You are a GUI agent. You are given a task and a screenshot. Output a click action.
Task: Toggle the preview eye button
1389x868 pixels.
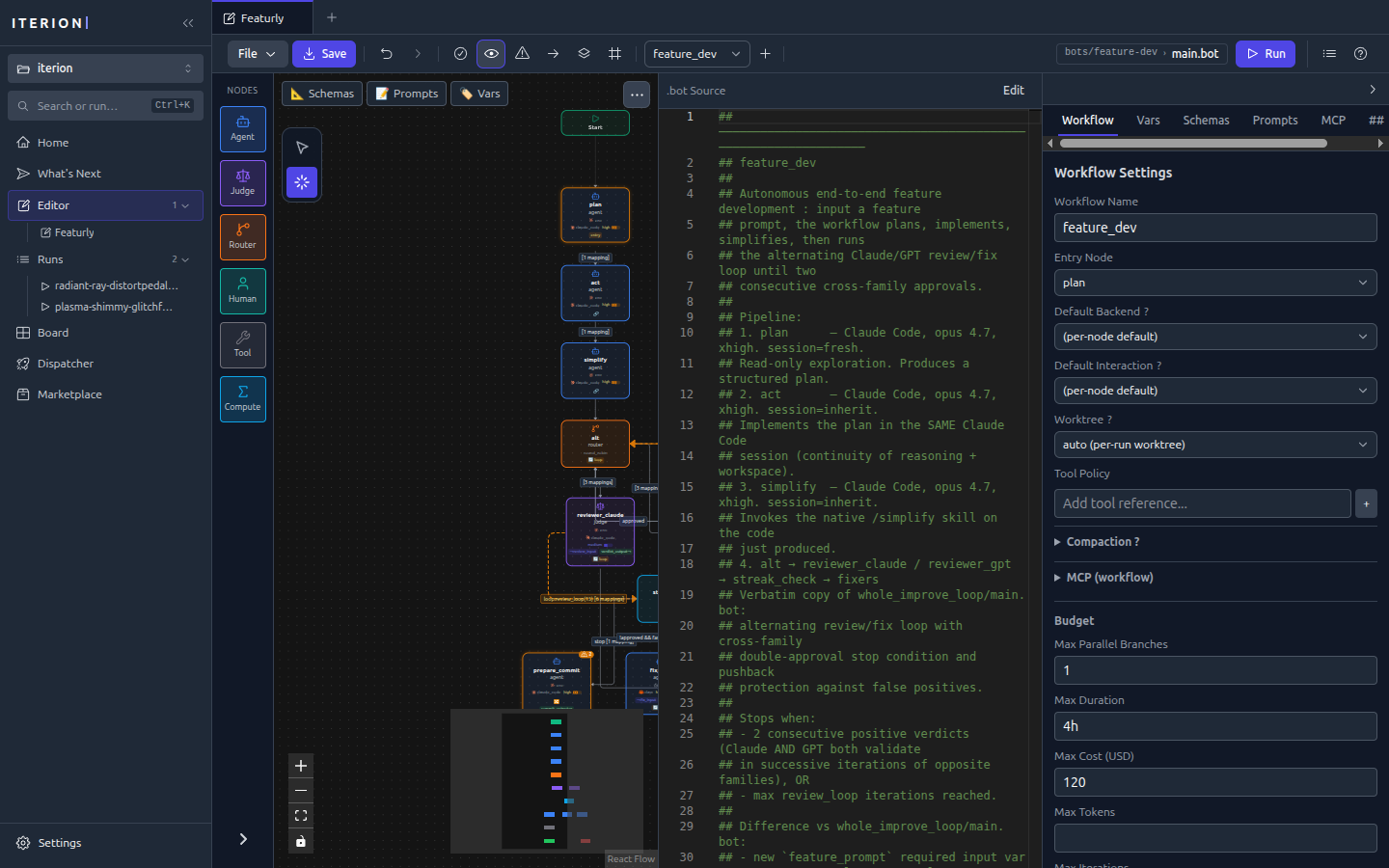(491, 54)
